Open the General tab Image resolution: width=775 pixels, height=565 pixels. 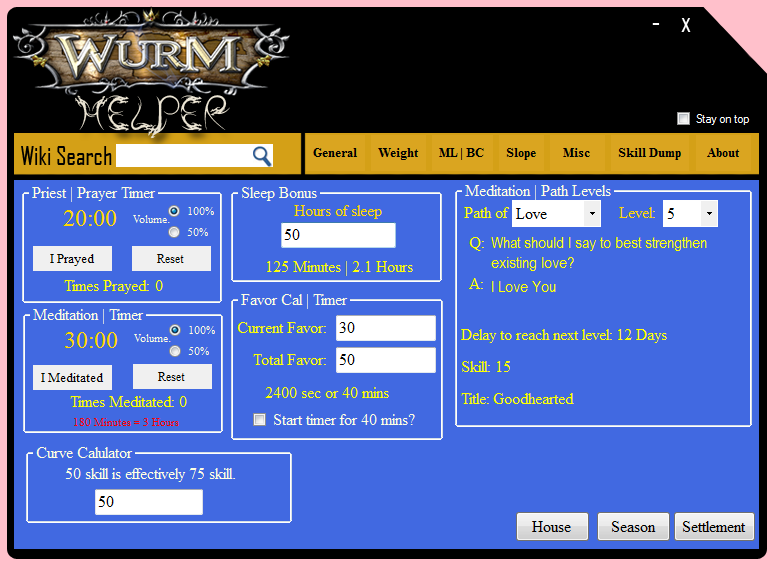click(335, 153)
